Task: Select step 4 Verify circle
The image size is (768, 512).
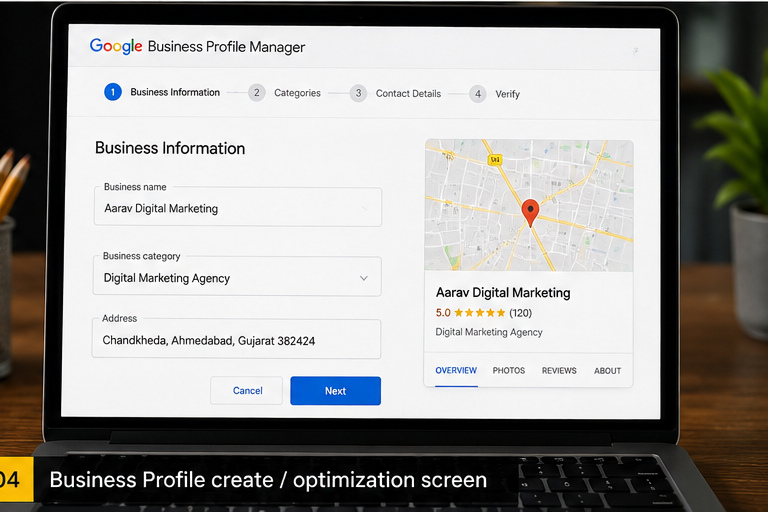Action: tap(478, 94)
